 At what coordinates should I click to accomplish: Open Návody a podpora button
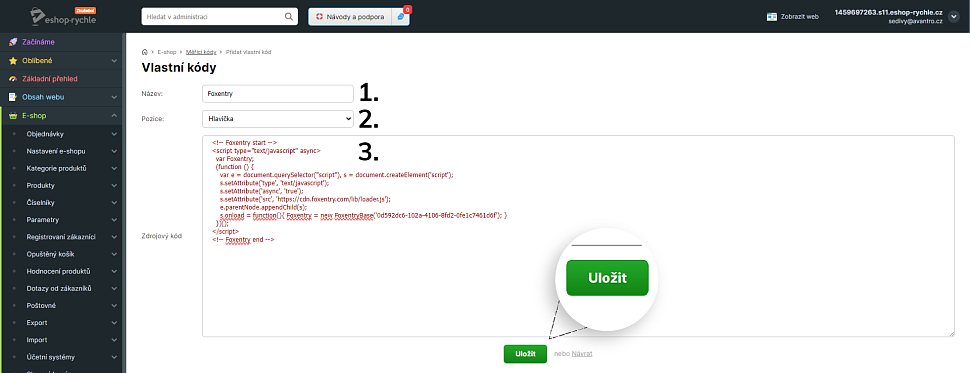point(350,17)
